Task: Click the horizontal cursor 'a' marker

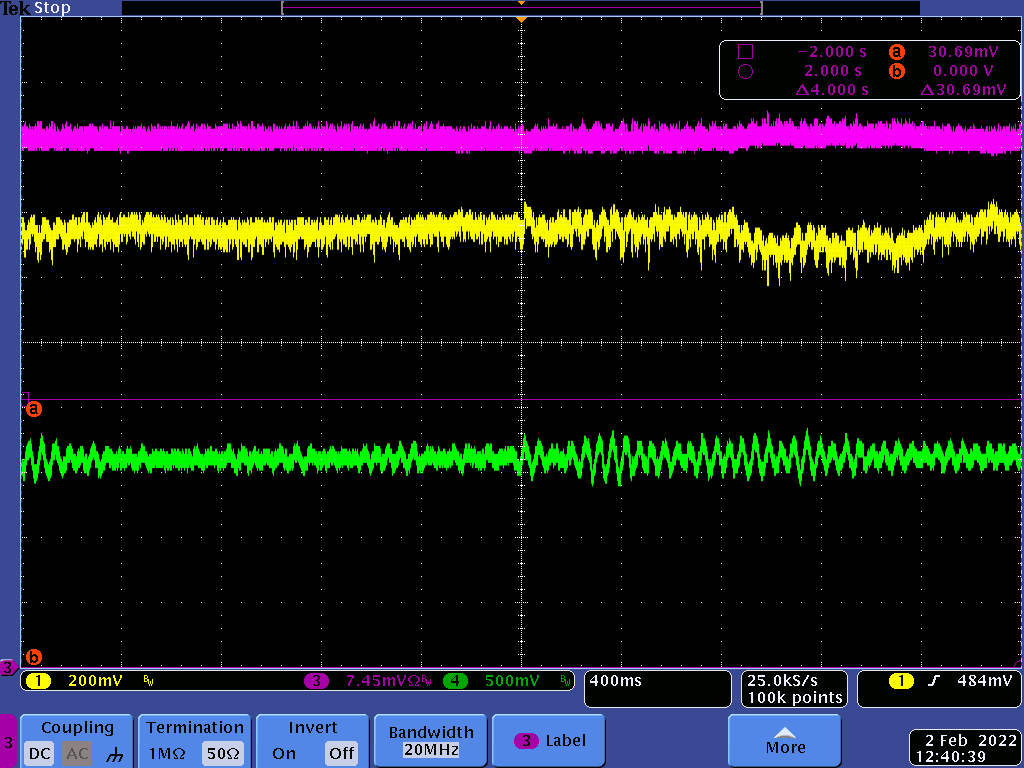Action: [33, 409]
